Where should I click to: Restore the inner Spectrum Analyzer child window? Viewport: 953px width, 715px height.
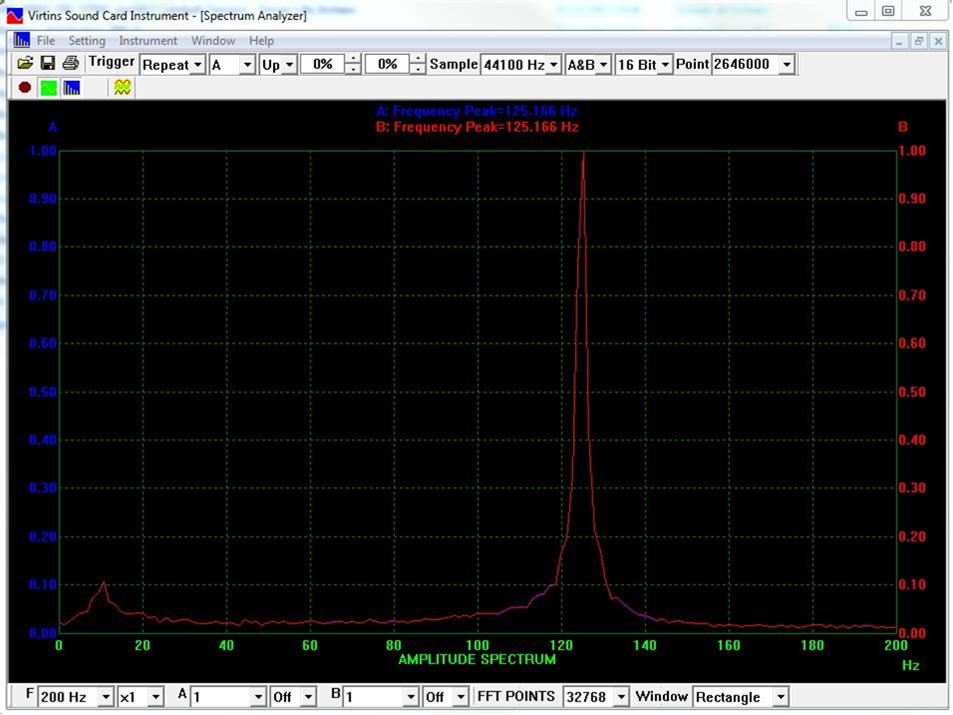pyautogui.click(x=918, y=41)
